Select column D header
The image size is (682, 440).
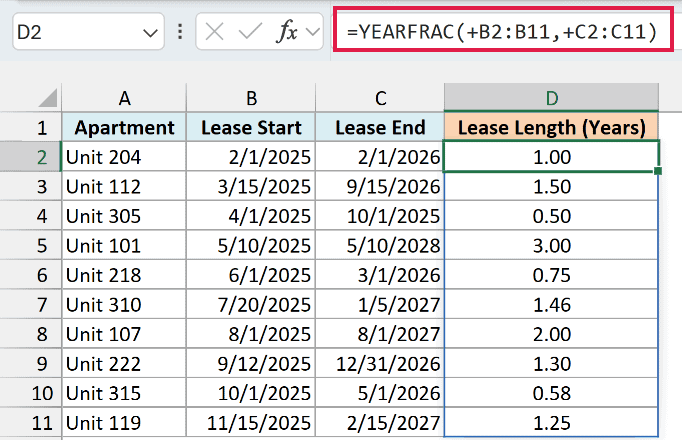click(x=552, y=98)
